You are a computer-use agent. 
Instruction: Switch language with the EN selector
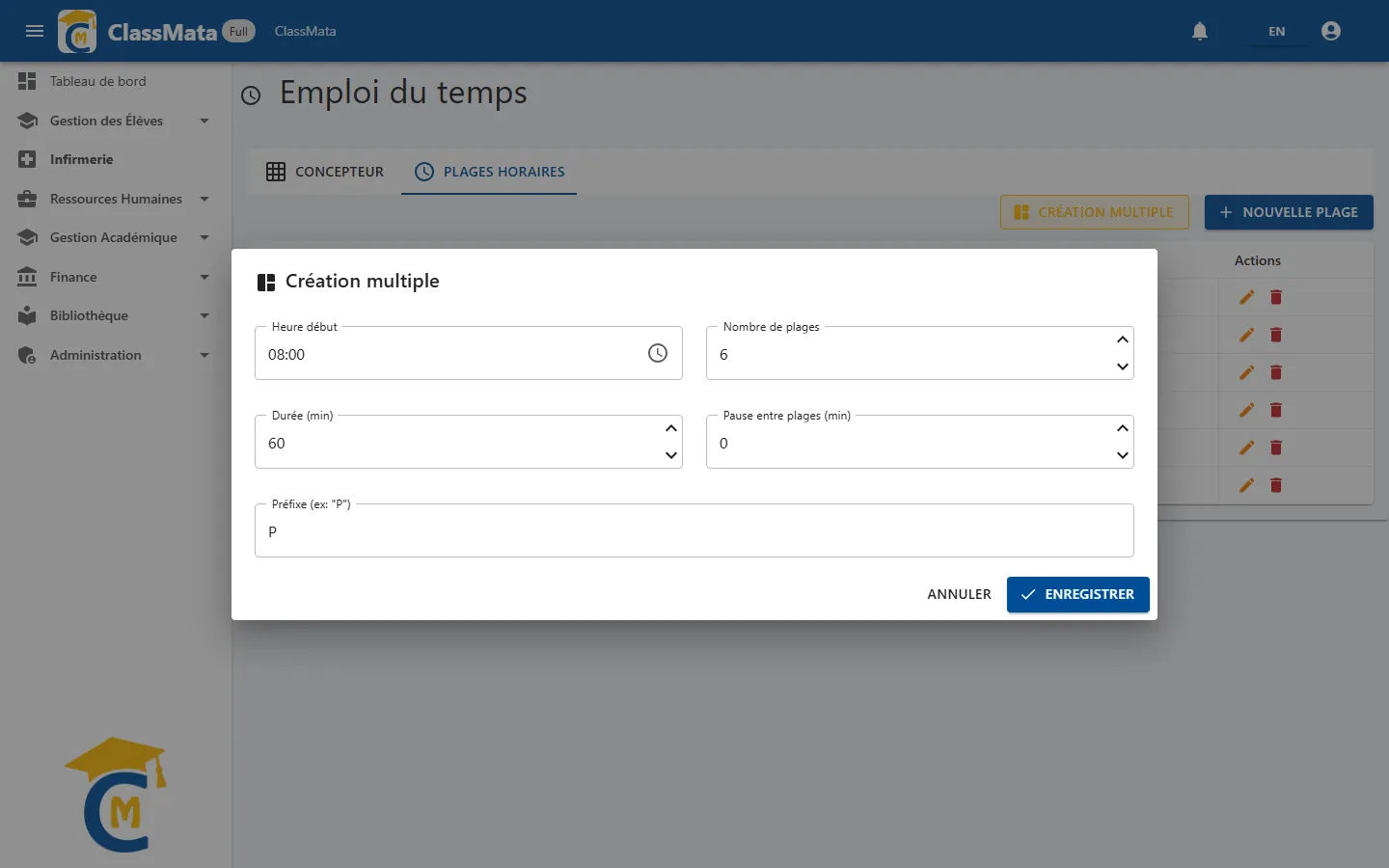coord(1276,31)
